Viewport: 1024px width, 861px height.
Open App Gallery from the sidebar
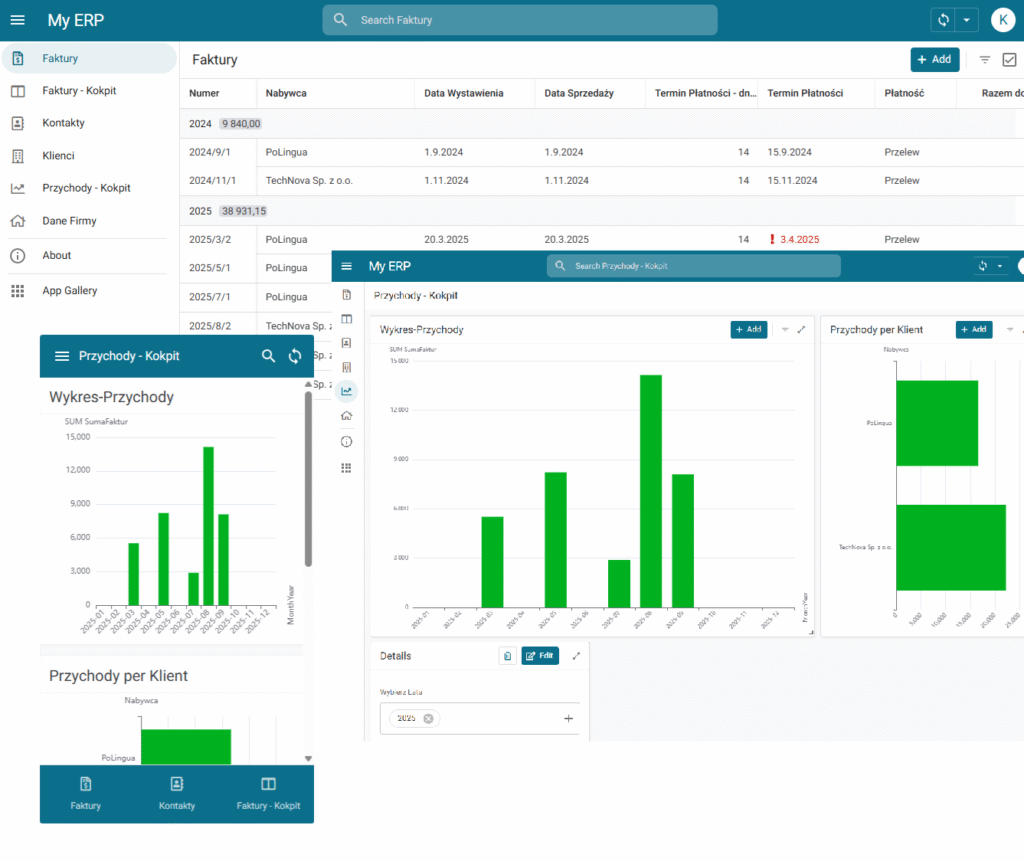69,291
